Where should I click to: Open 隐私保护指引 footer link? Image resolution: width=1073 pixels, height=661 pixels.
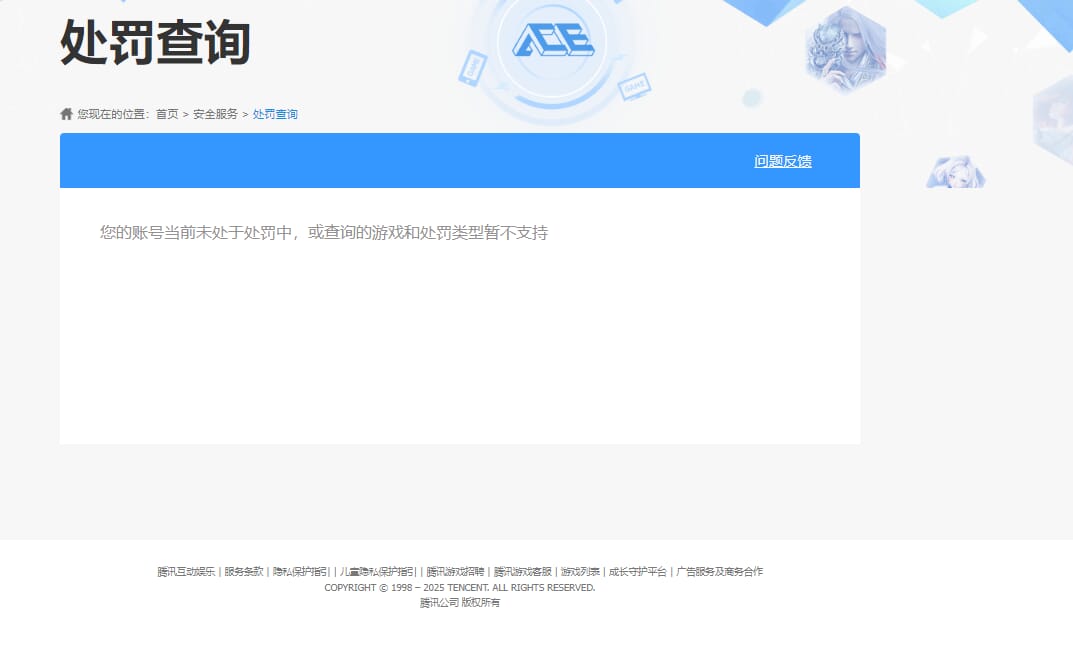click(x=301, y=571)
